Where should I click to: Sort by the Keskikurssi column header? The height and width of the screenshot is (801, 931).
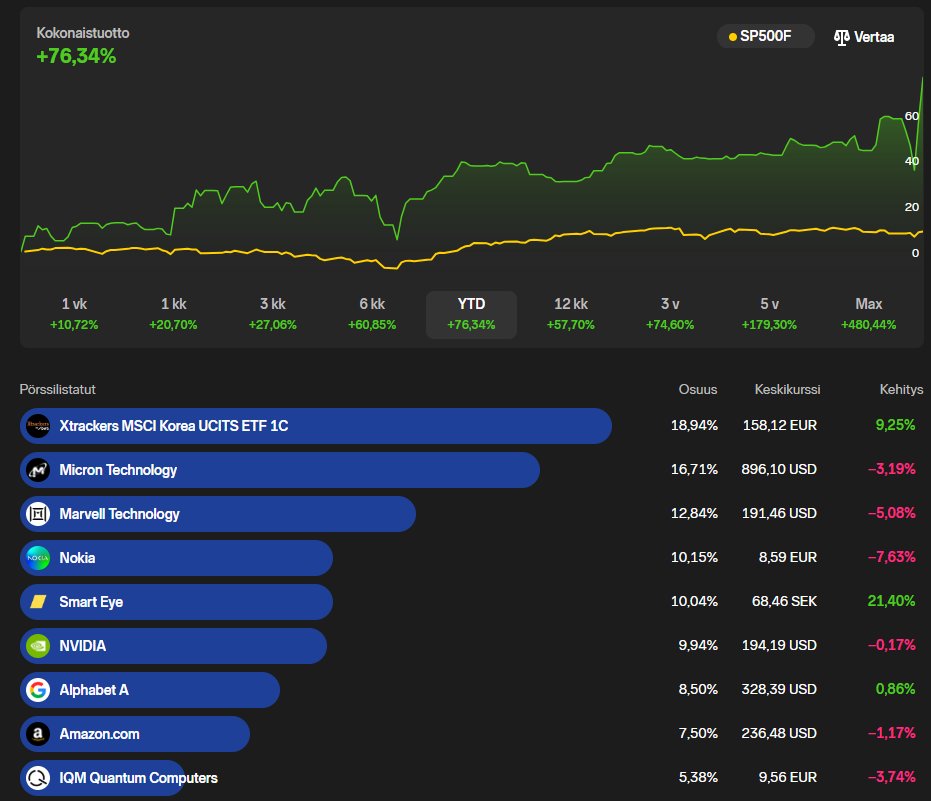787,390
